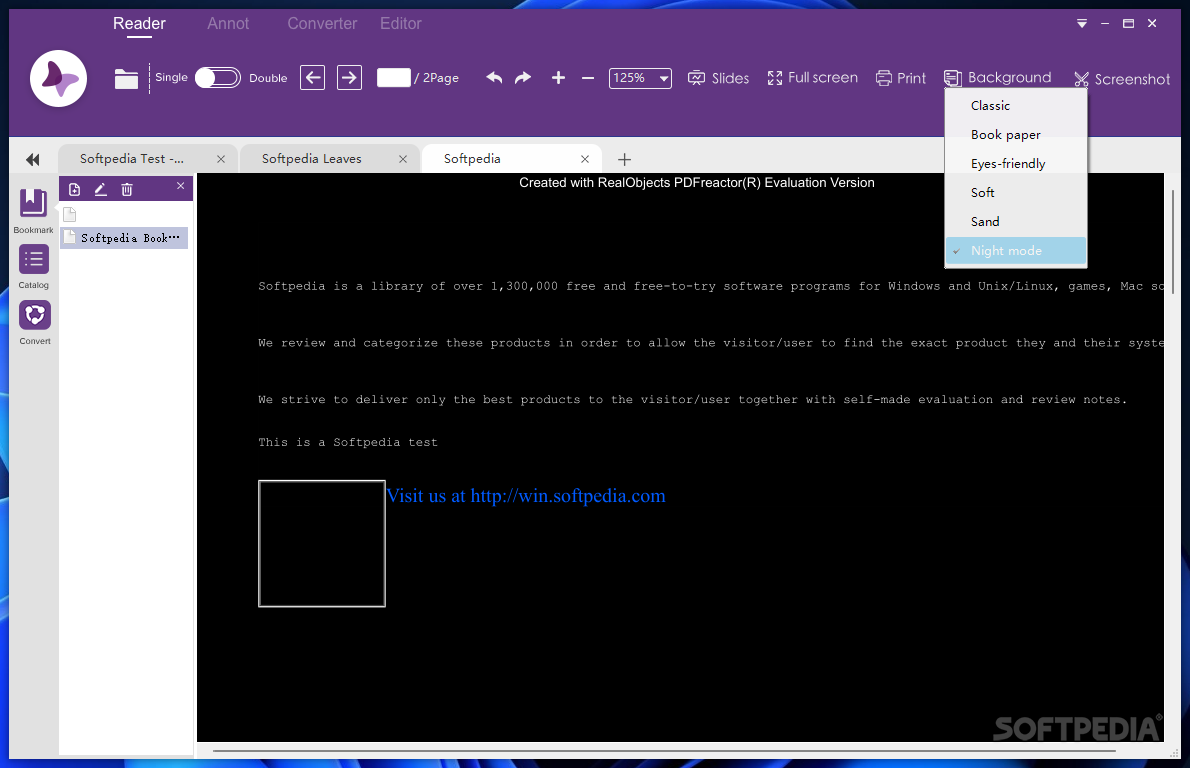Edit bookmark with the pencil icon
The height and width of the screenshot is (768, 1190).
(x=100, y=190)
